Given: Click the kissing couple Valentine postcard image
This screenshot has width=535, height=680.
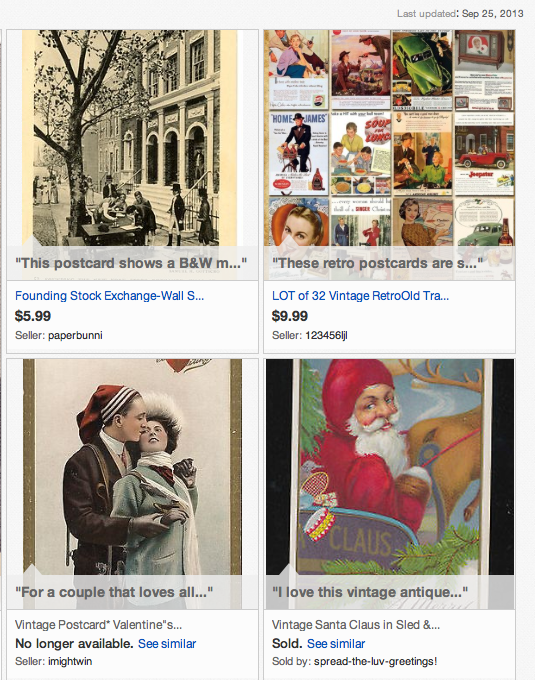Looking at the screenshot, I should tap(132, 467).
